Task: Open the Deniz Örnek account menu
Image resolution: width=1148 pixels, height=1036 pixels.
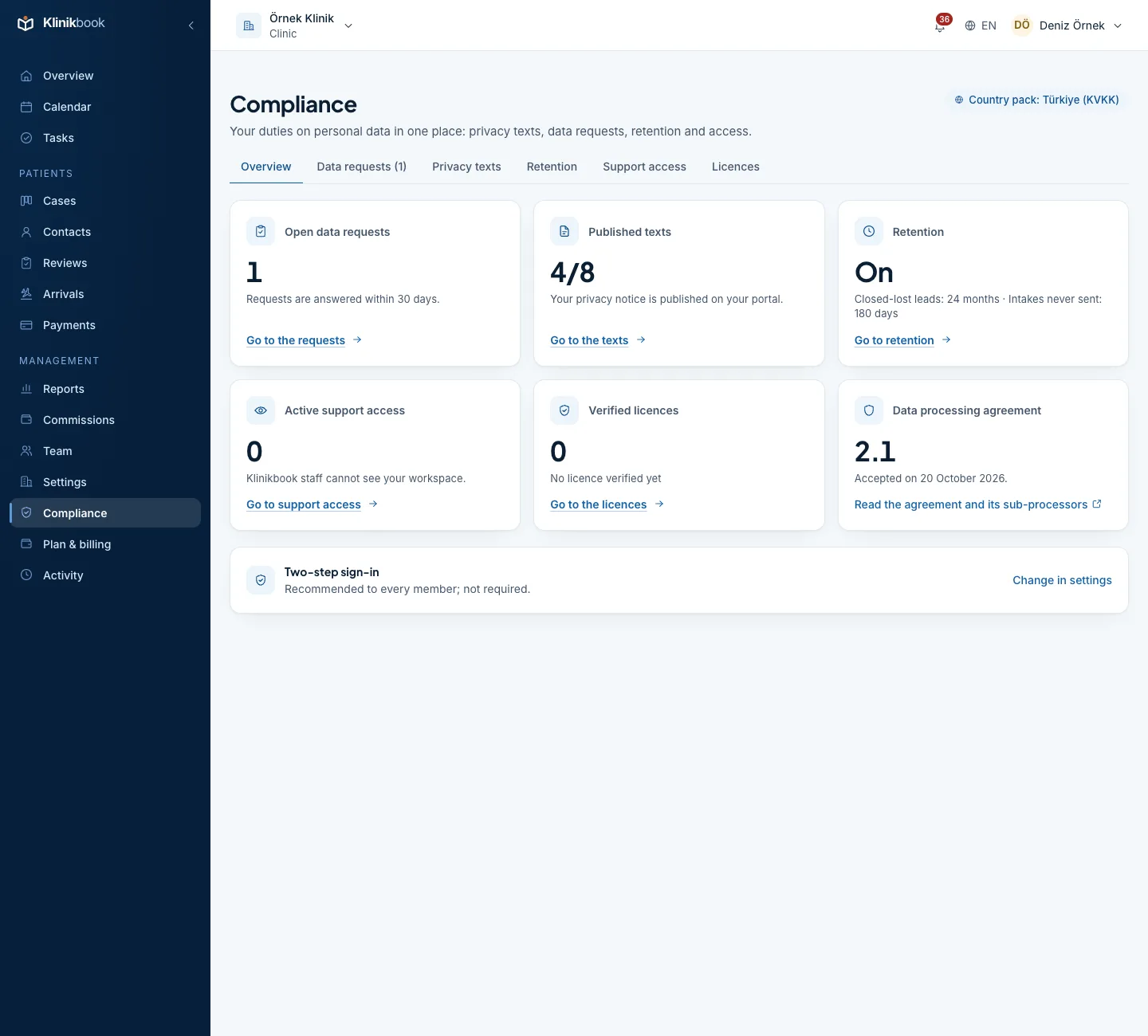Action: coord(1067,26)
